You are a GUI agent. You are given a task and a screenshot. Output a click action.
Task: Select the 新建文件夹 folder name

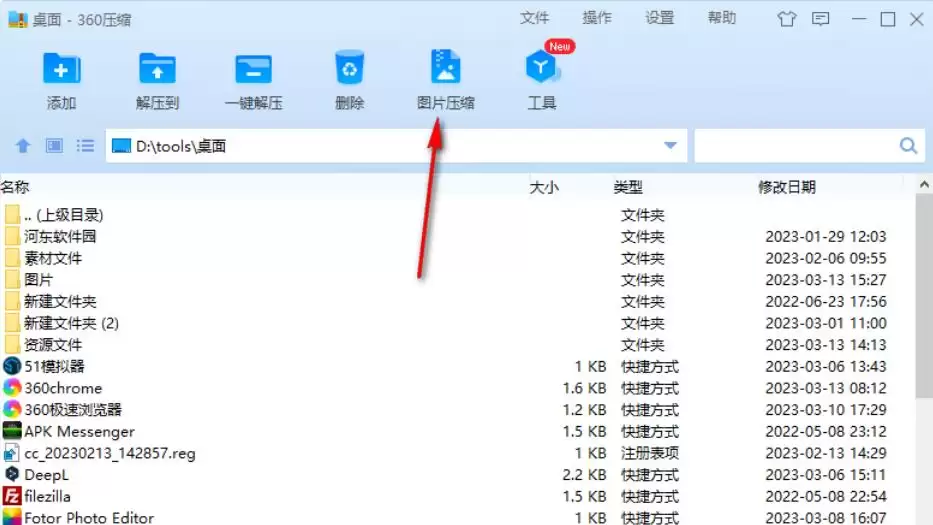[x=60, y=301]
